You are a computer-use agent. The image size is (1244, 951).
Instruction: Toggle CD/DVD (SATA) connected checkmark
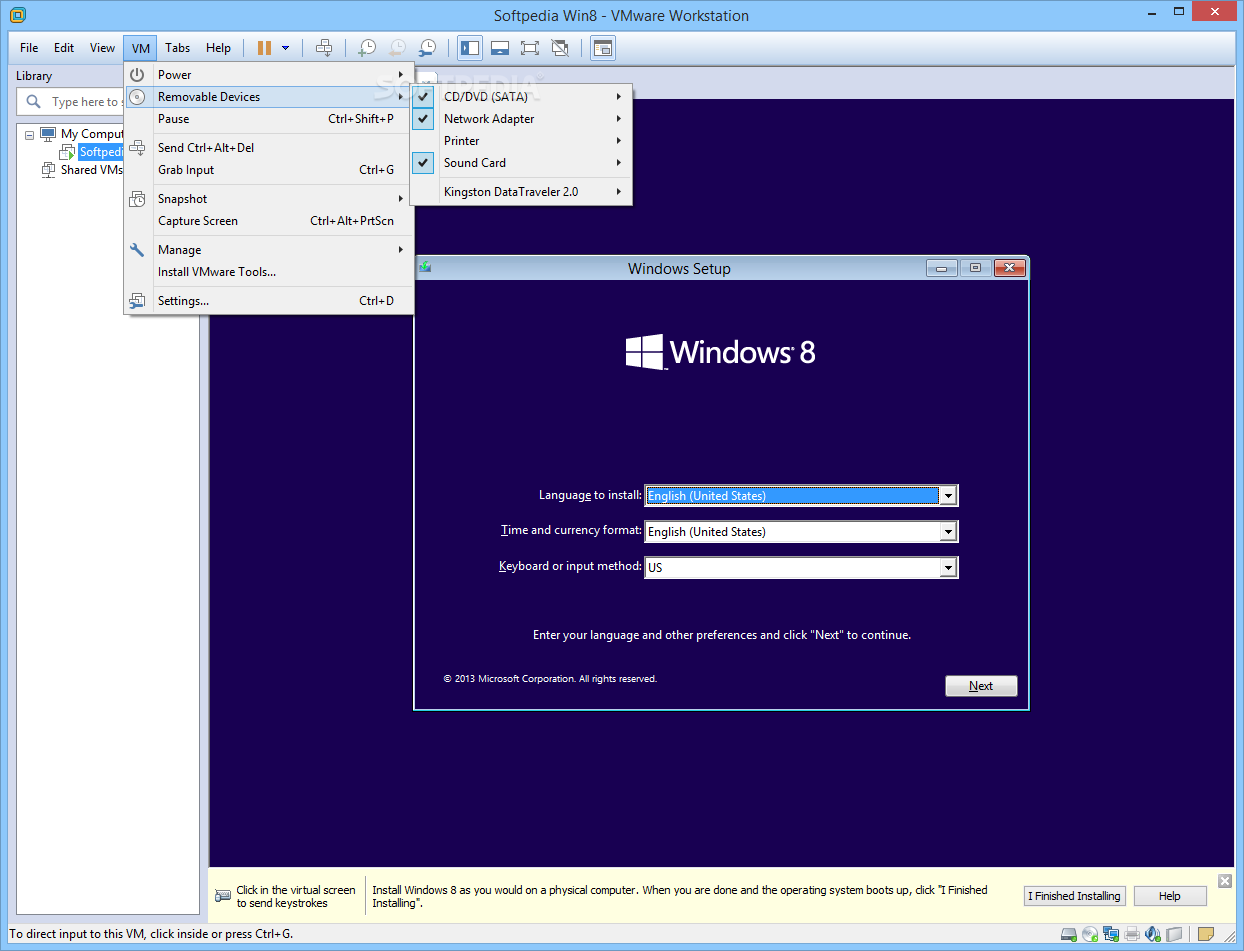click(x=423, y=97)
